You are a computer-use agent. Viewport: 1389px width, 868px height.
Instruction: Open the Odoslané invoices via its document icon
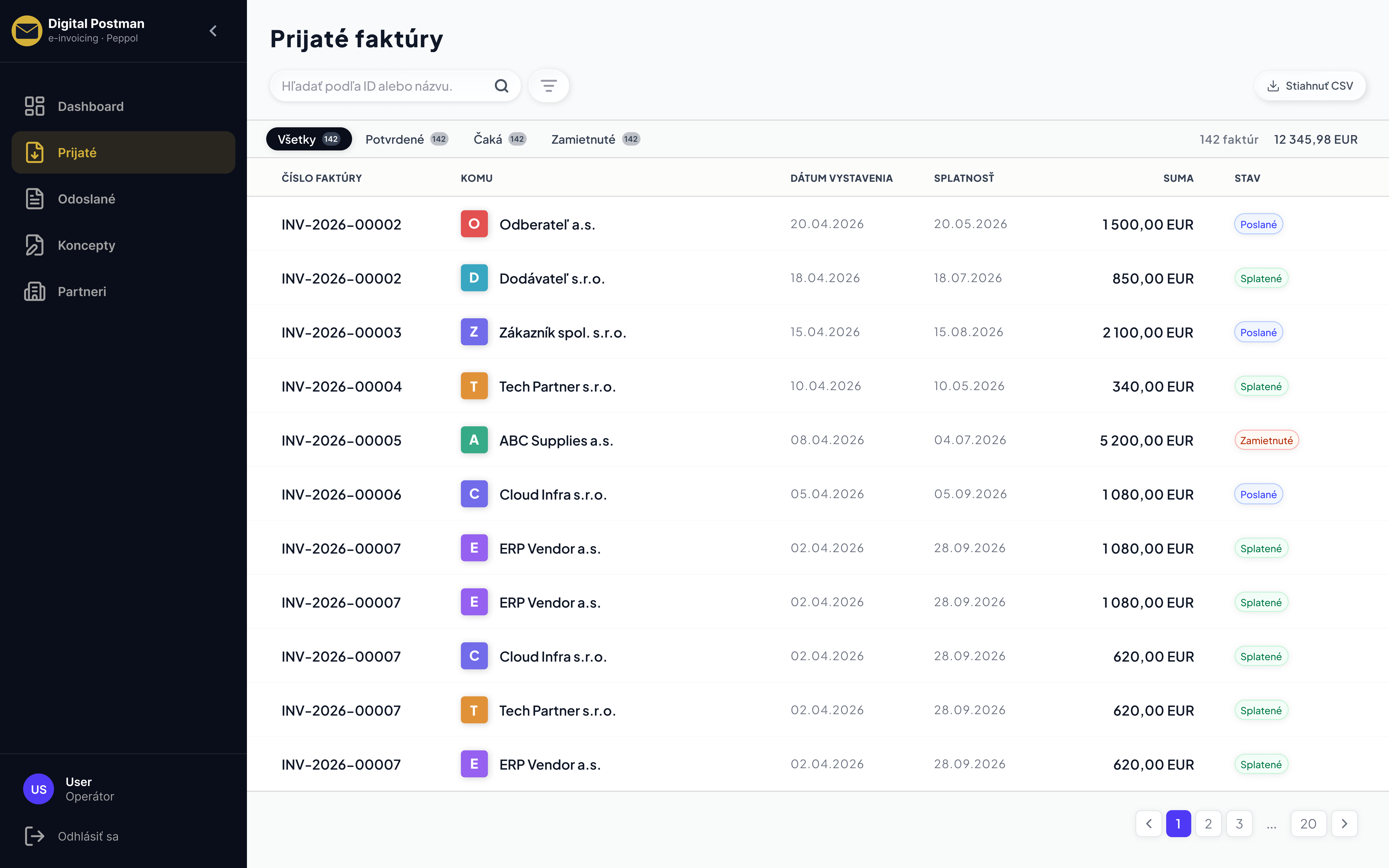tap(34, 199)
